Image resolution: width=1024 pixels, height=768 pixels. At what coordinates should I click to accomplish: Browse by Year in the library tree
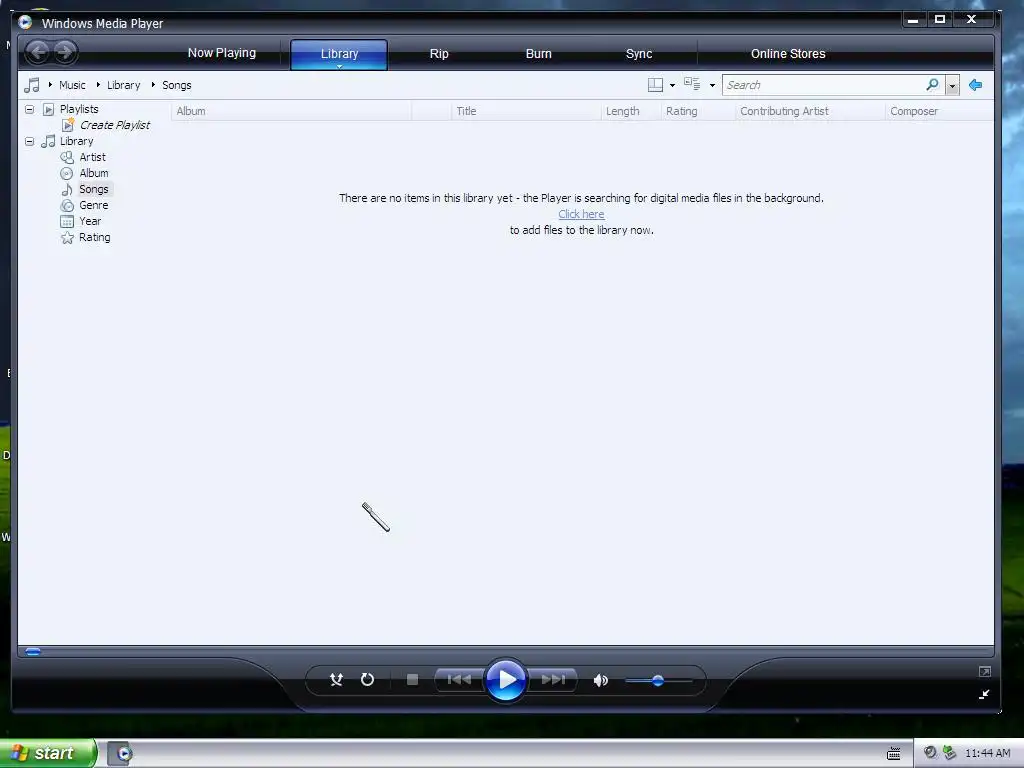(x=90, y=221)
